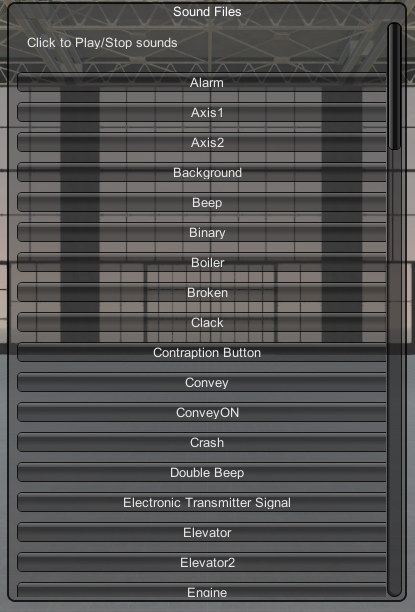
Task: Play the Clack sound
Action: pyautogui.click(x=201, y=323)
